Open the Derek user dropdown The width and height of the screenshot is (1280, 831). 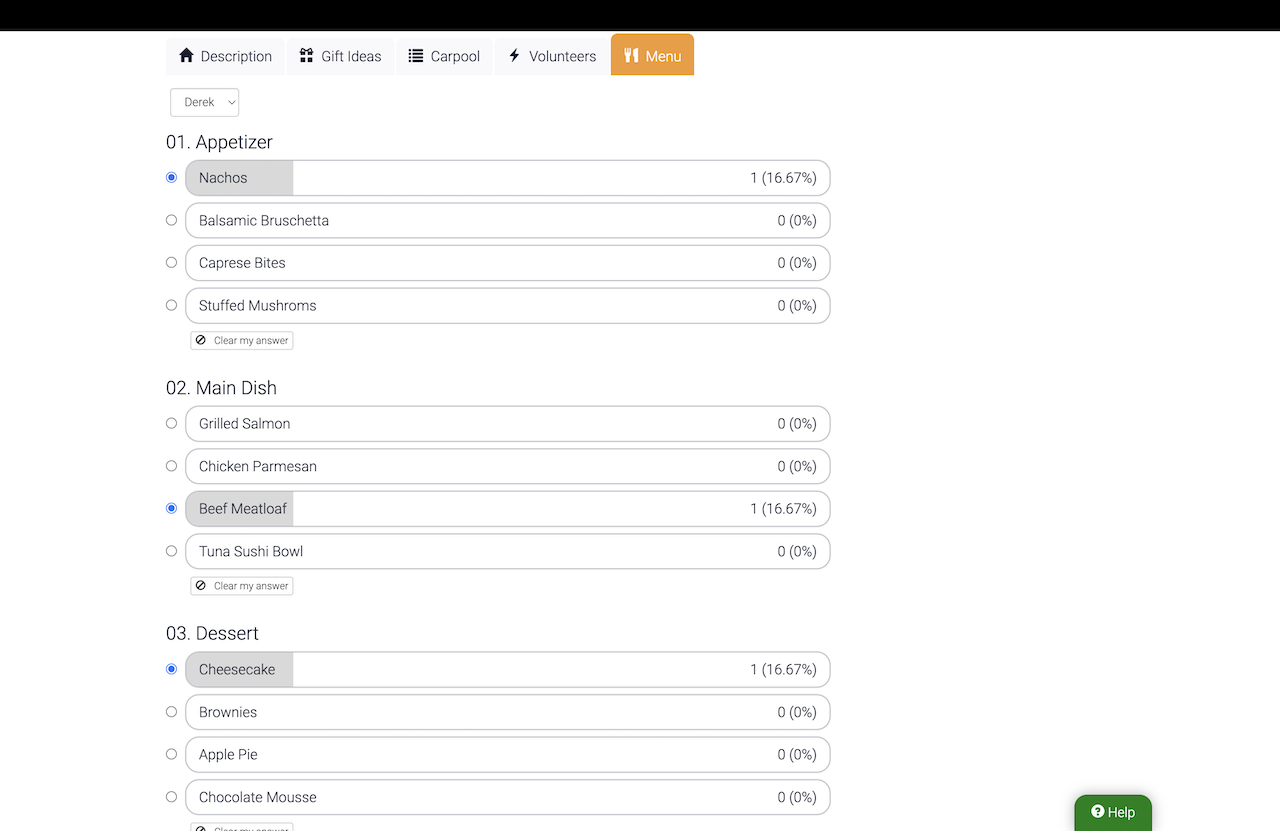coord(204,102)
